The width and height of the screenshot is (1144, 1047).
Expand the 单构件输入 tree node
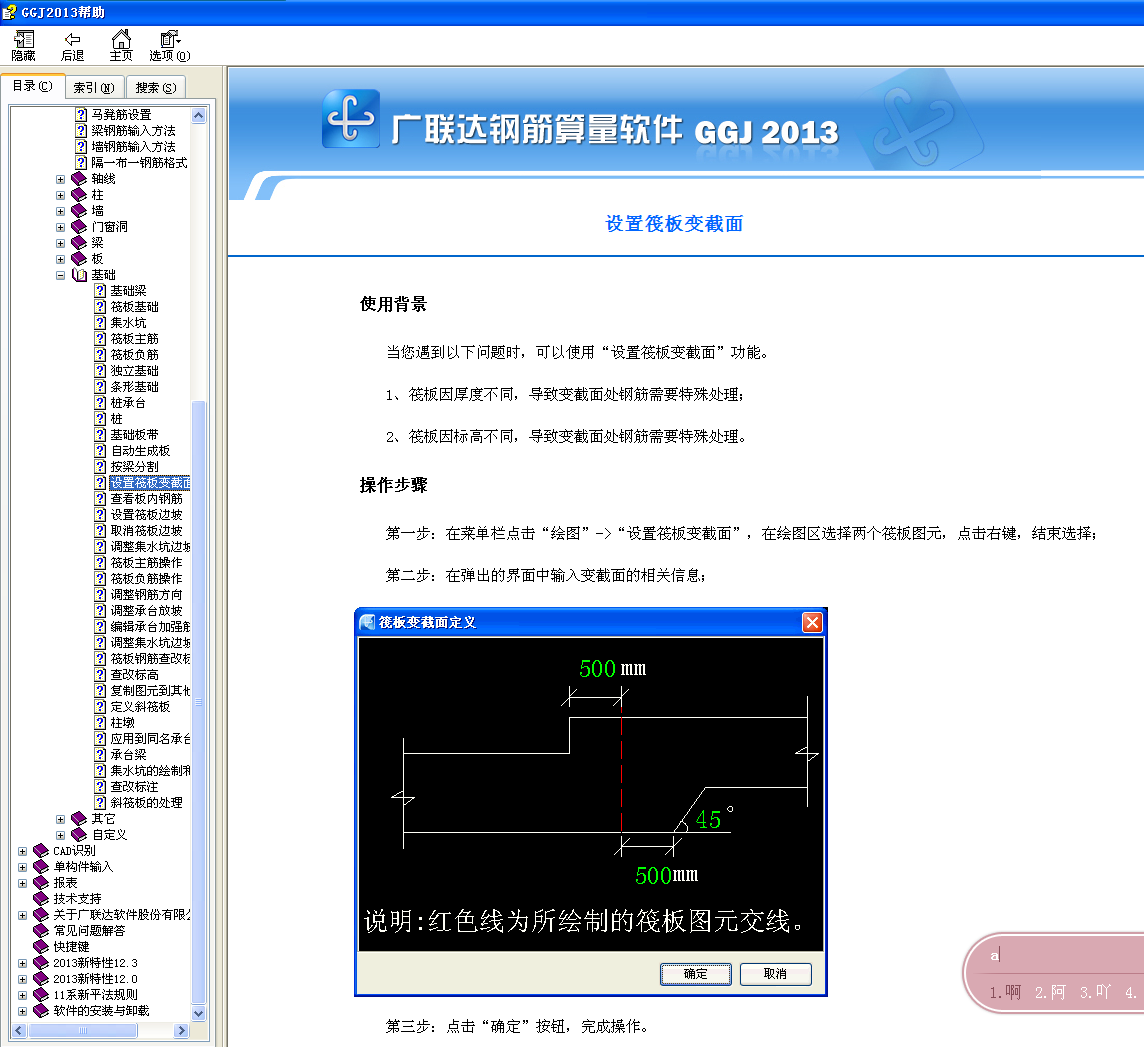pos(23,868)
